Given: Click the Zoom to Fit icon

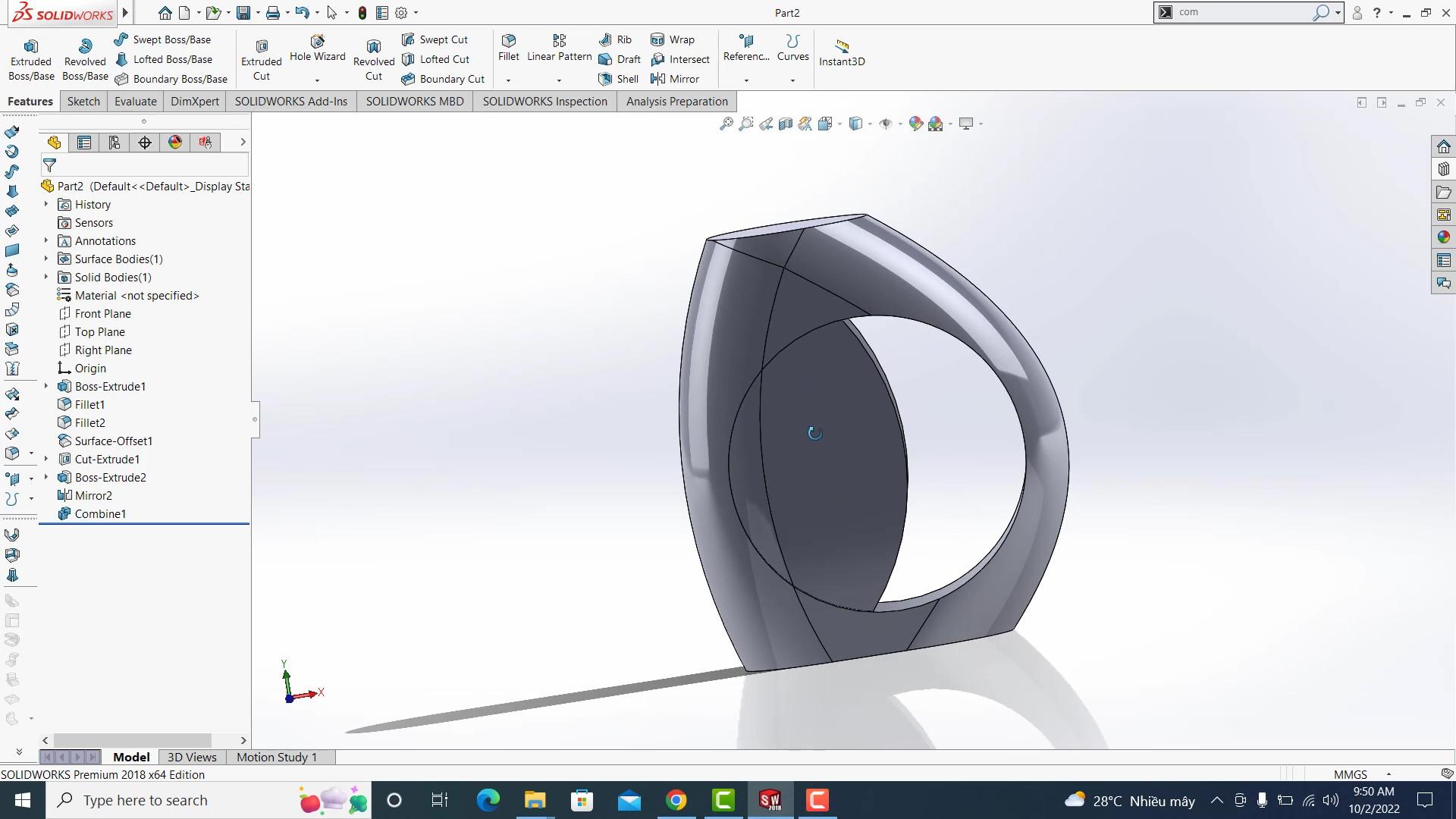Looking at the screenshot, I should (726, 124).
